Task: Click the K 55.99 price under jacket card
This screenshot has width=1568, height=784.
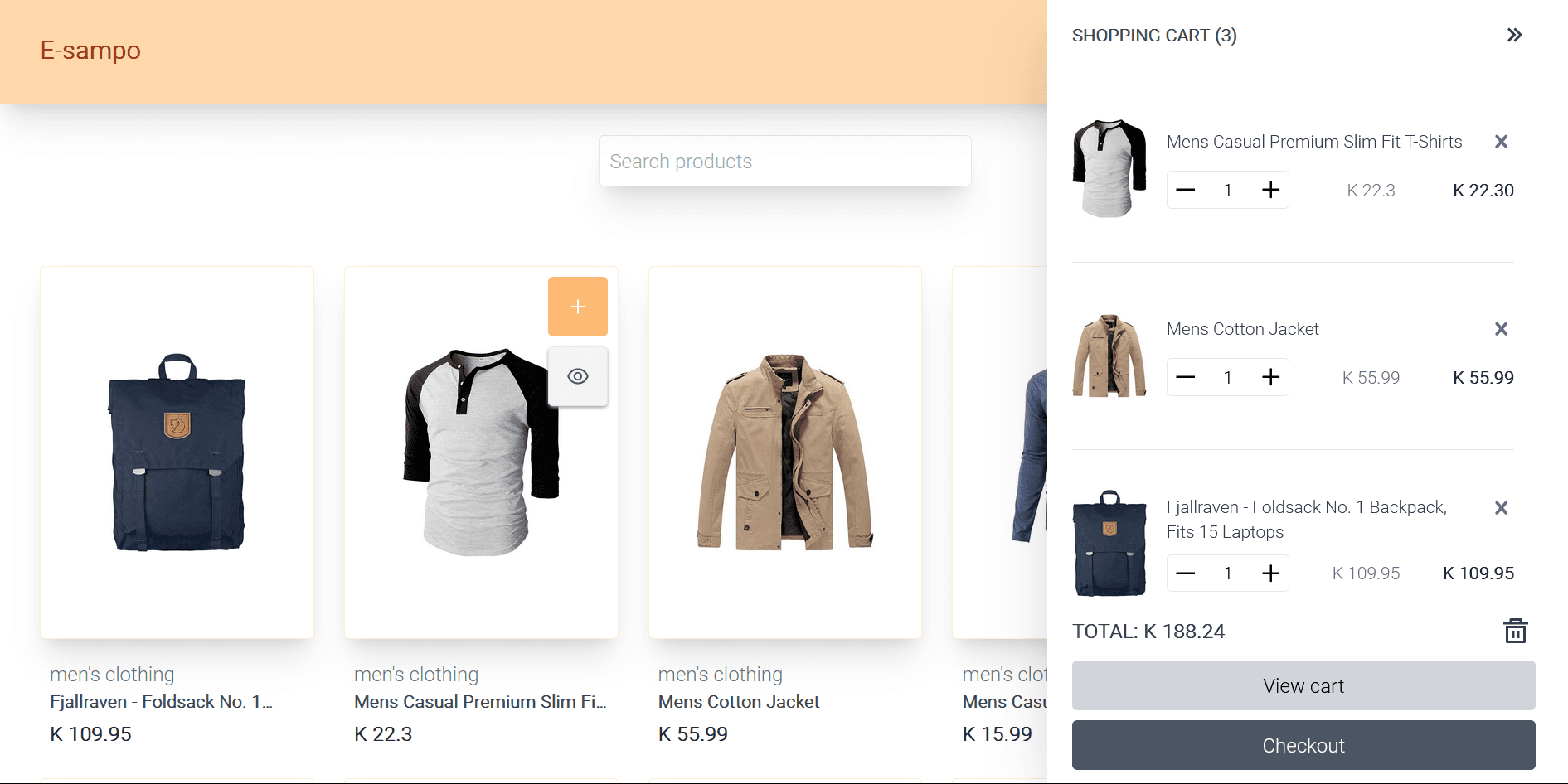Action: coord(693,734)
